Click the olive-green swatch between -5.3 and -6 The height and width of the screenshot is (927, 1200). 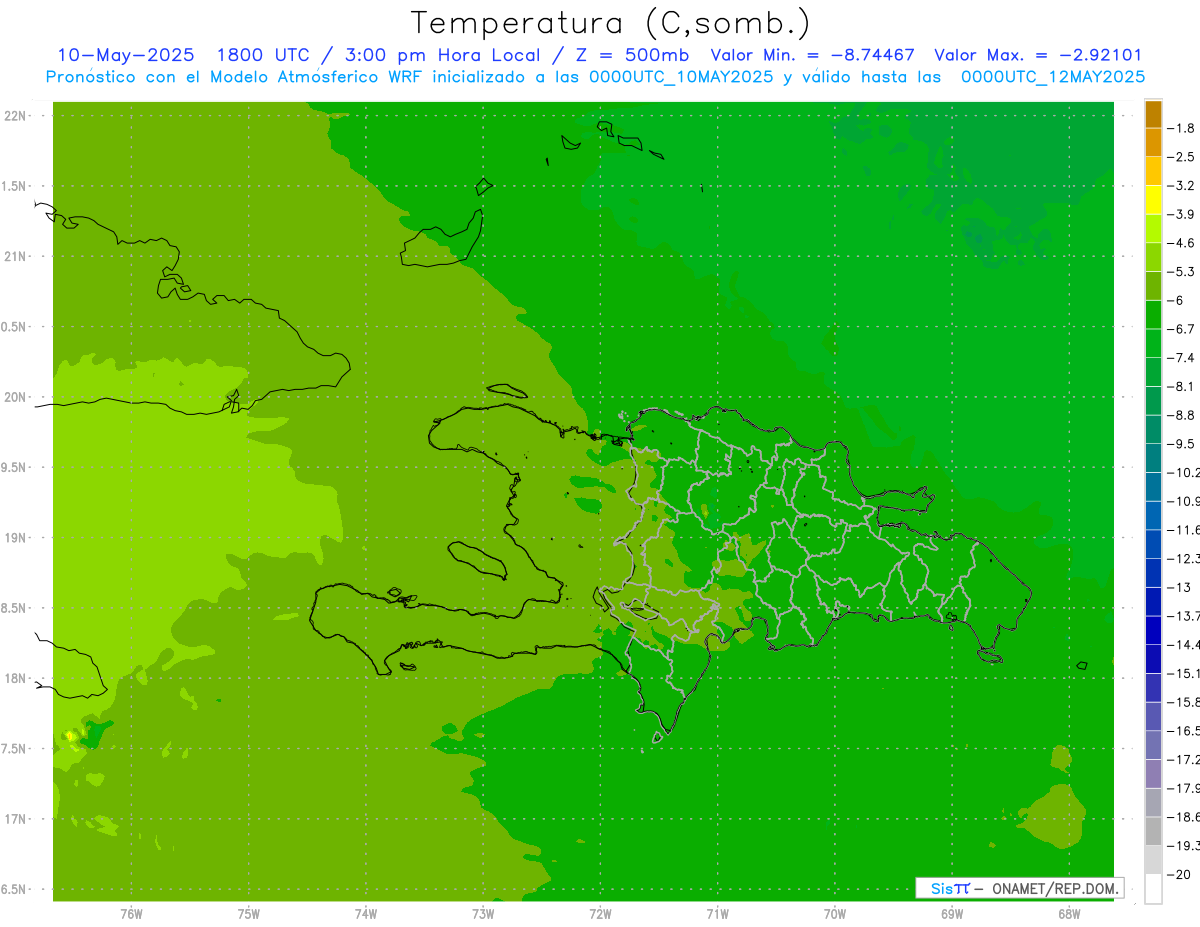click(1153, 286)
